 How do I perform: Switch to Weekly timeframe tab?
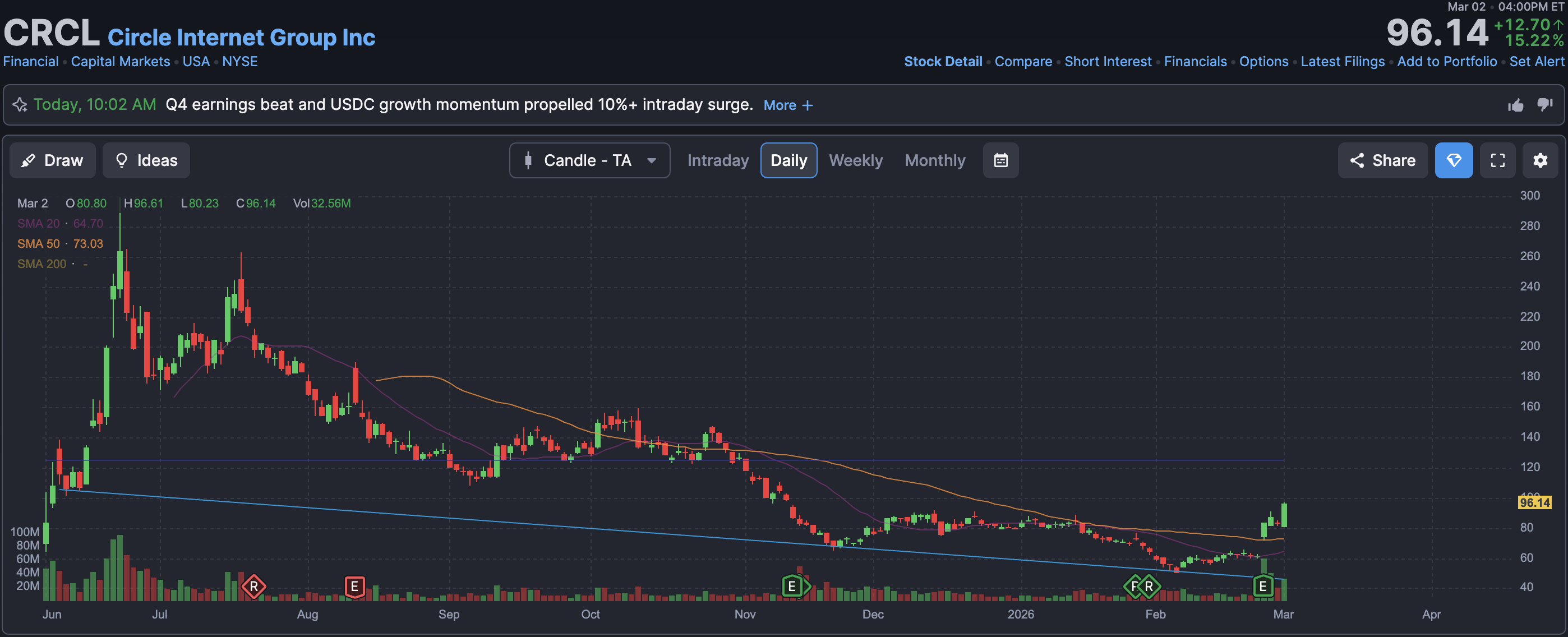tap(855, 160)
